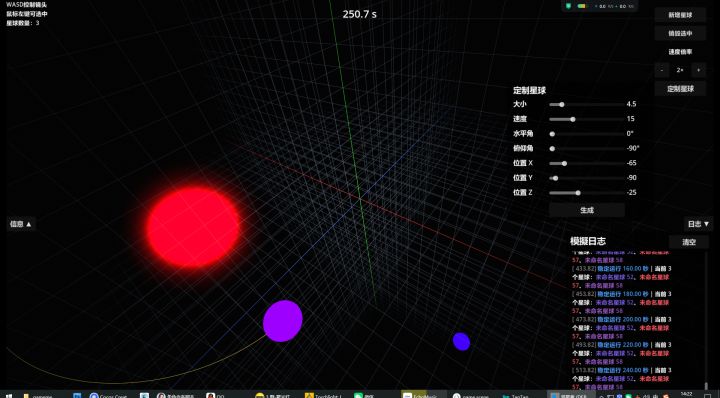This screenshot has height=398, width=720.
Task: Click 销毁选中 to destroy selection
Action: point(680,33)
